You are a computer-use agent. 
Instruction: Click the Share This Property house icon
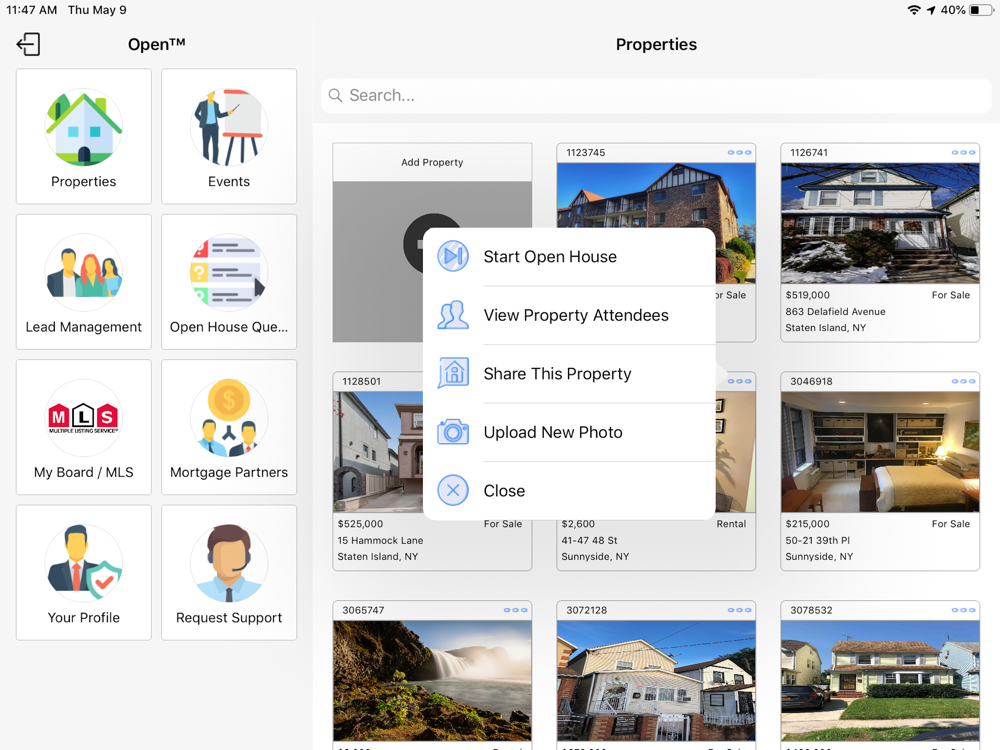pyautogui.click(x=453, y=373)
